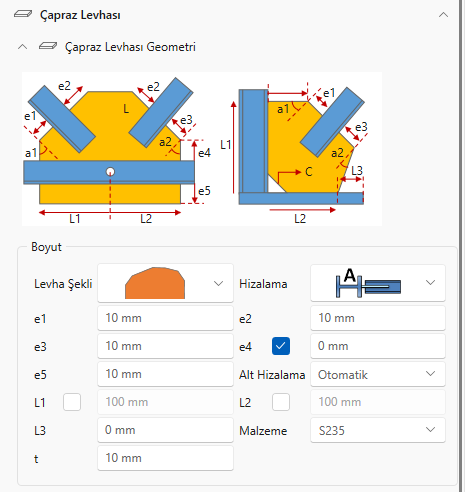Click the e3 value field
The width and height of the screenshot is (465, 492).
pyautogui.click(x=165, y=346)
